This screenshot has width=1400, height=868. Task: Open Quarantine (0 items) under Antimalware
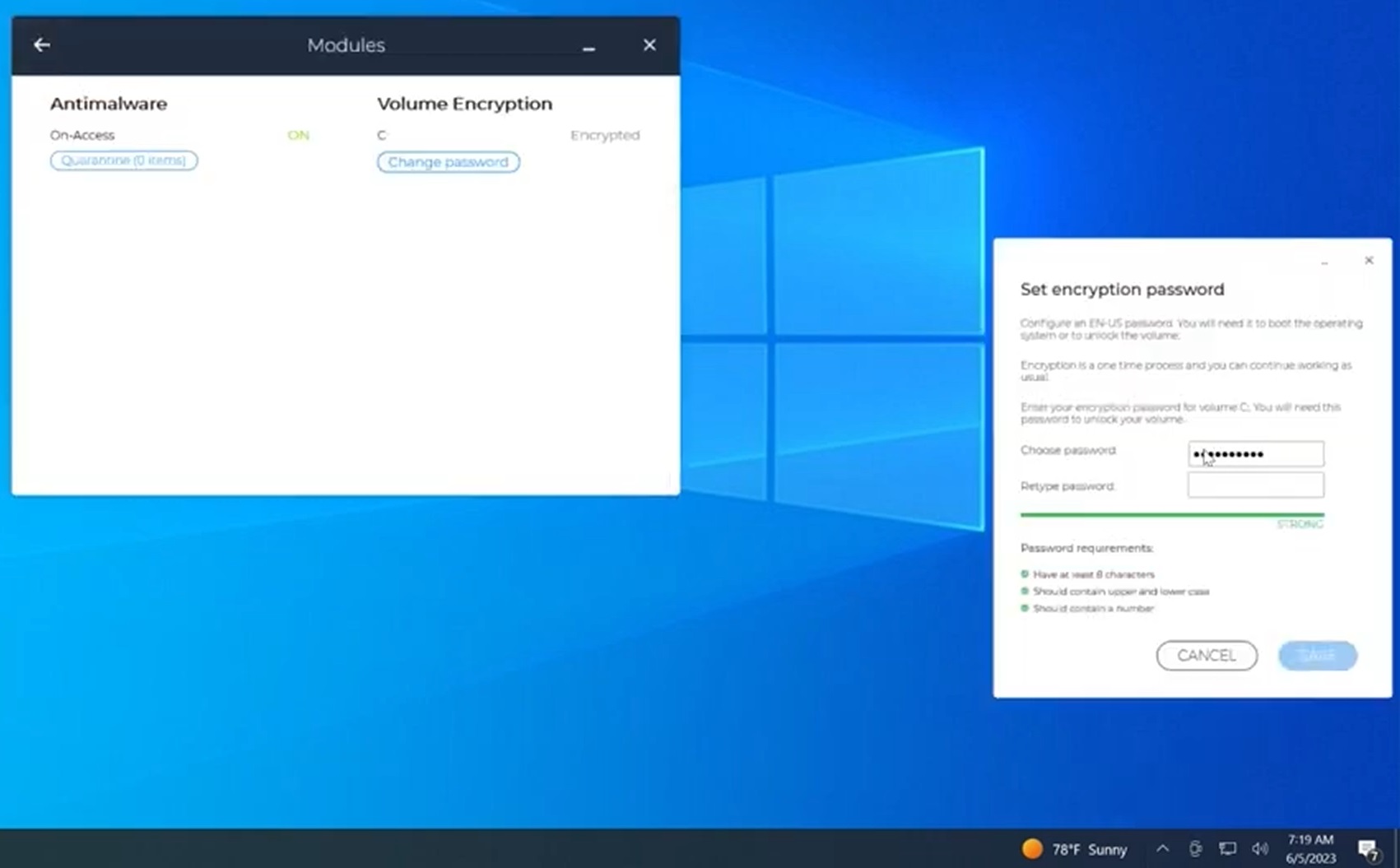[x=123, y=160]
